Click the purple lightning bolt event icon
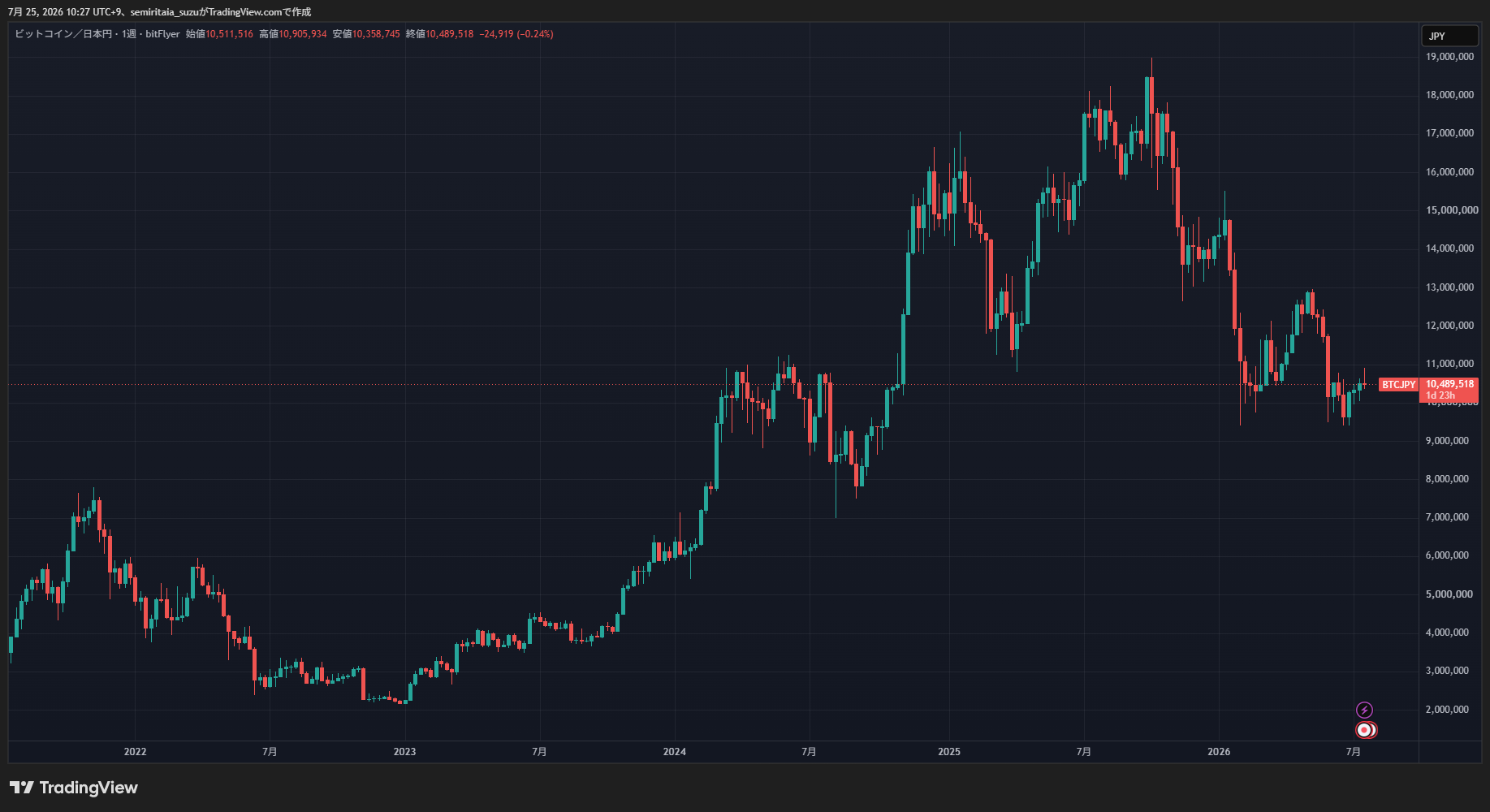1490x812 pixels. click(1364, 710)
